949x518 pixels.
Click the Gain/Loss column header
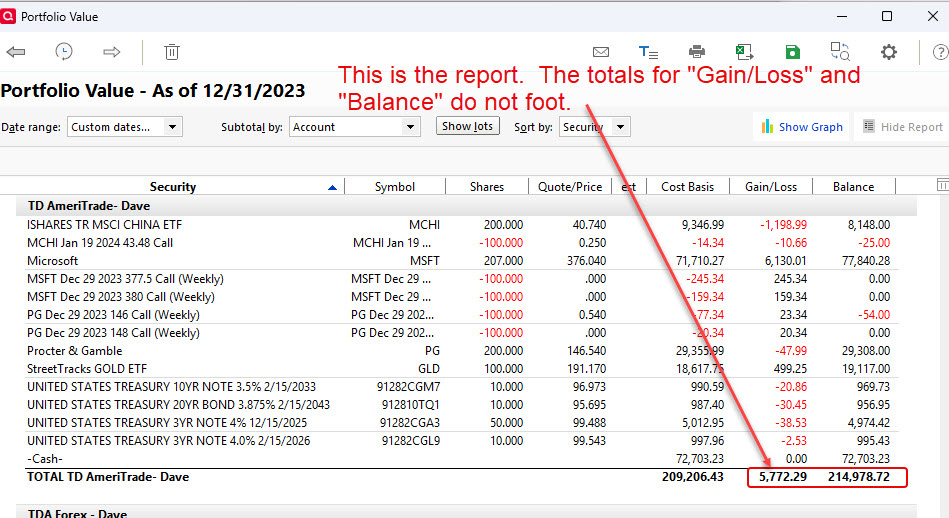[x=770, y=186]
